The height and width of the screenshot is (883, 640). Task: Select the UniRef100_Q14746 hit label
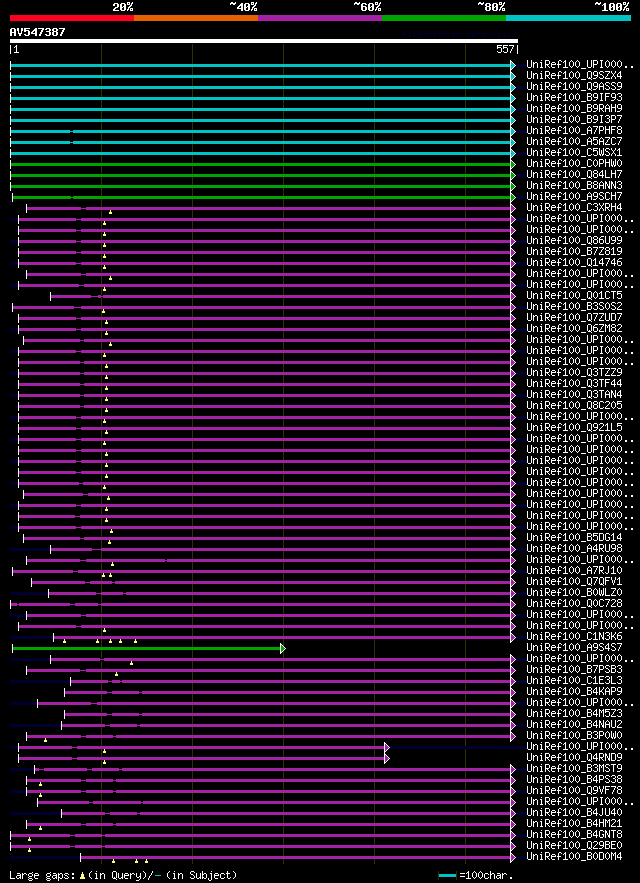tap(574, 263)
